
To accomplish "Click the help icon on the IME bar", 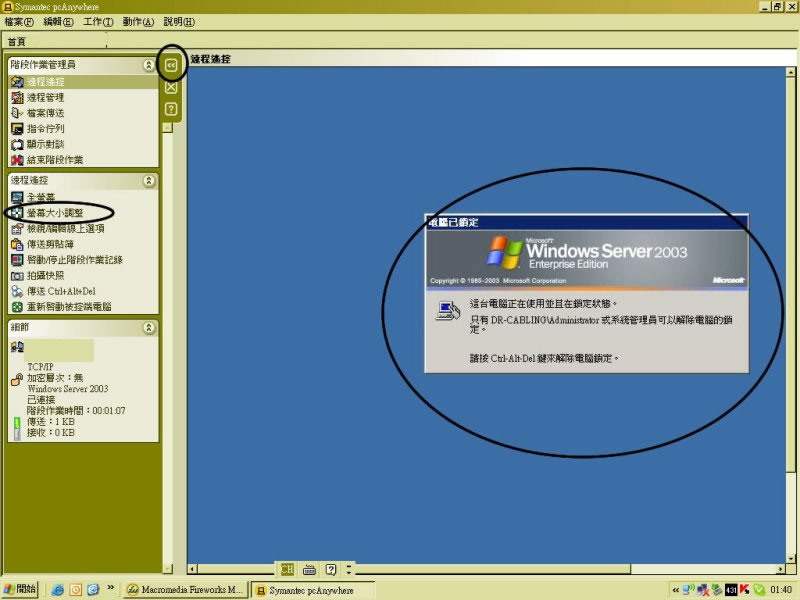I will (x=331, y=569).
